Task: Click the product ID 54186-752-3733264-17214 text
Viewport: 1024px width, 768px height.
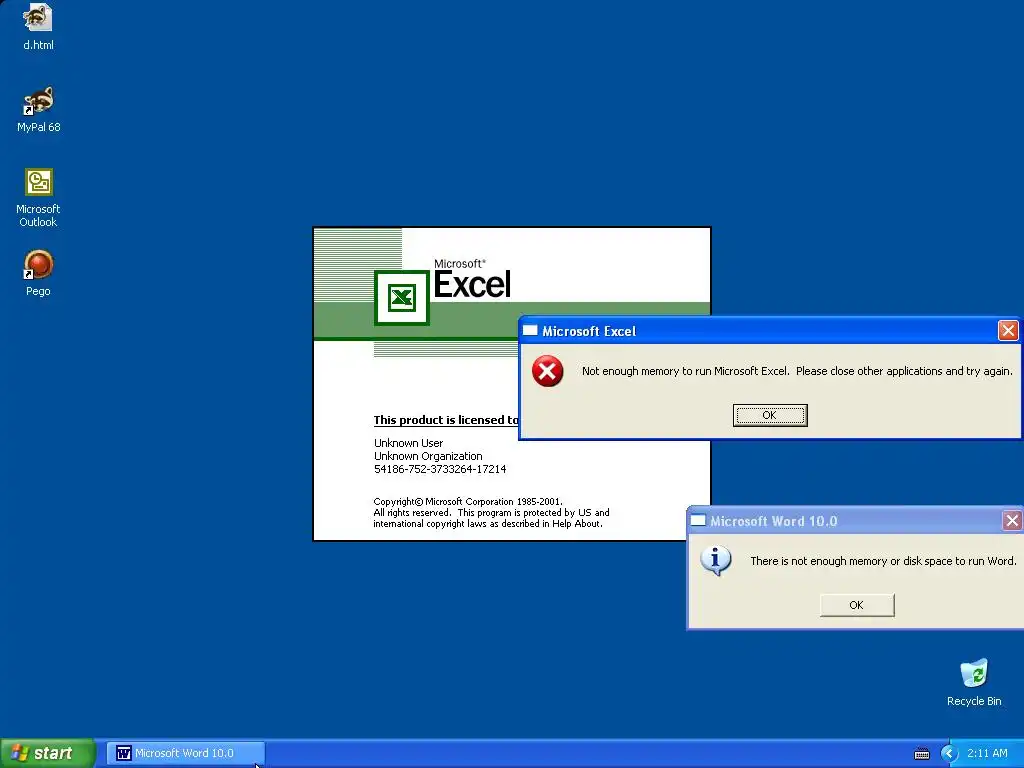Action: pyautogui.click(x=440, y=469)
